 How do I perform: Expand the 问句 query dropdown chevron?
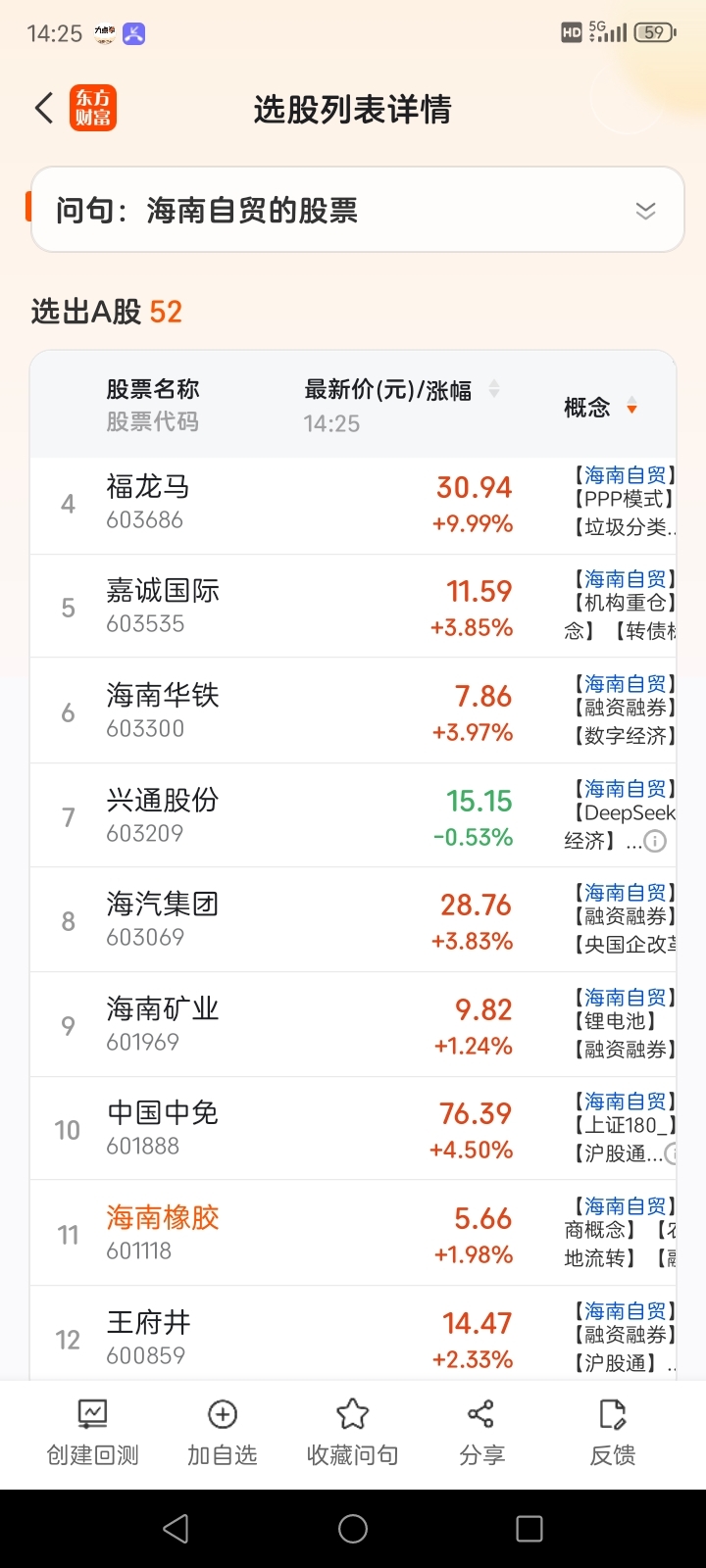645,211
